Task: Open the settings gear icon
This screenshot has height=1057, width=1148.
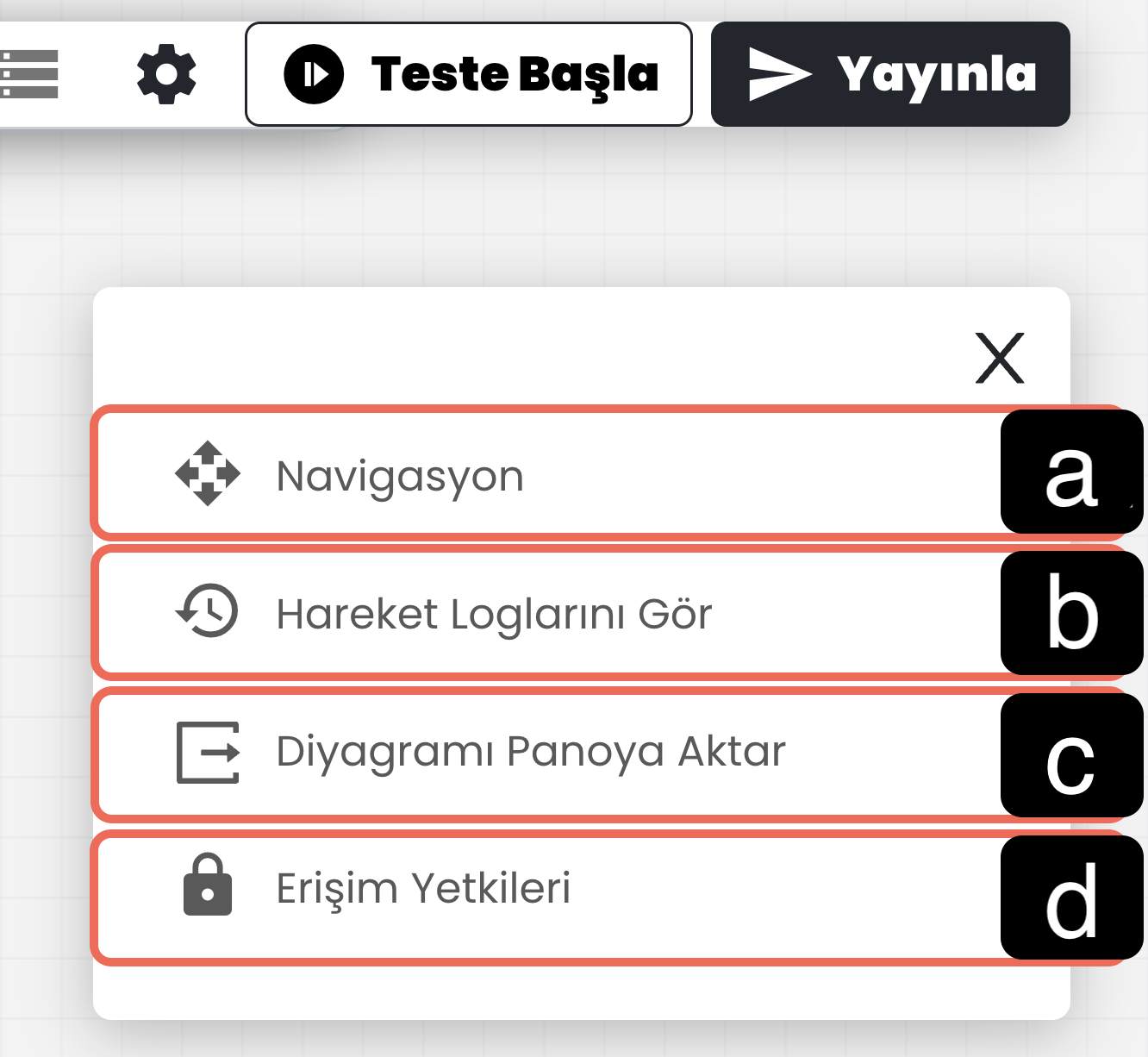Action: click(166, 74)
